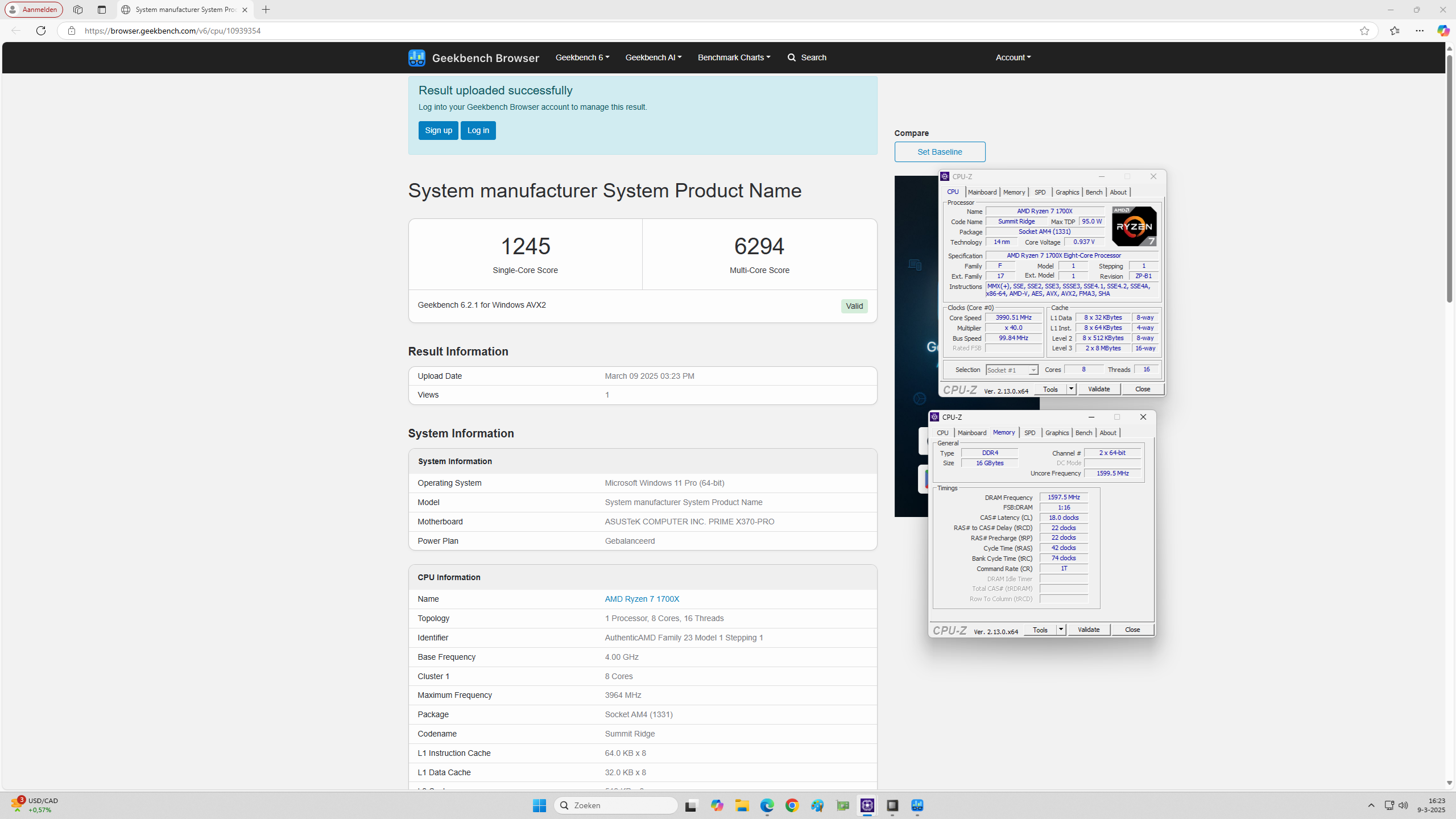Click Close button in upper CPU-Z window
The image size is (1456, 819).
(x=1143, y=389)
